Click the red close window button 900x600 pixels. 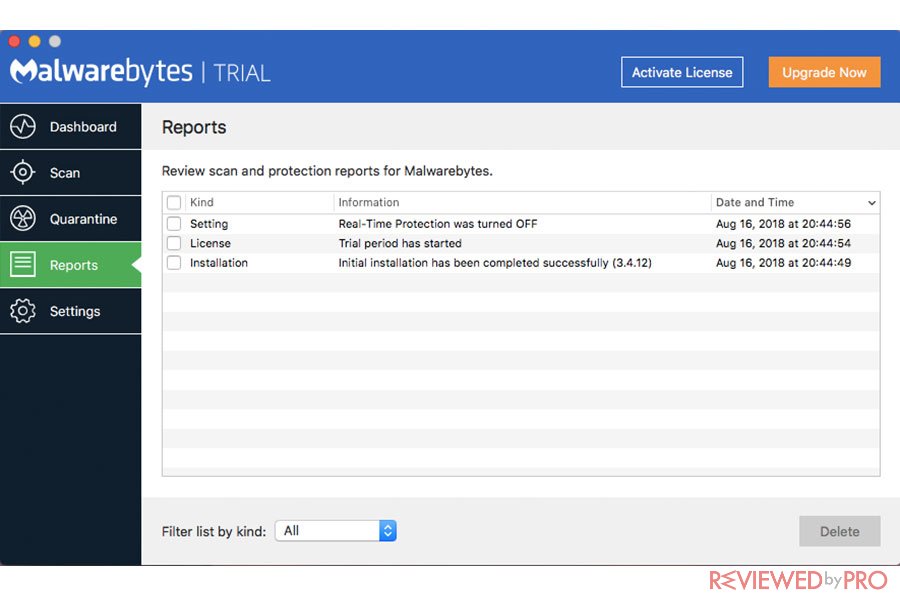coord(14,41)
